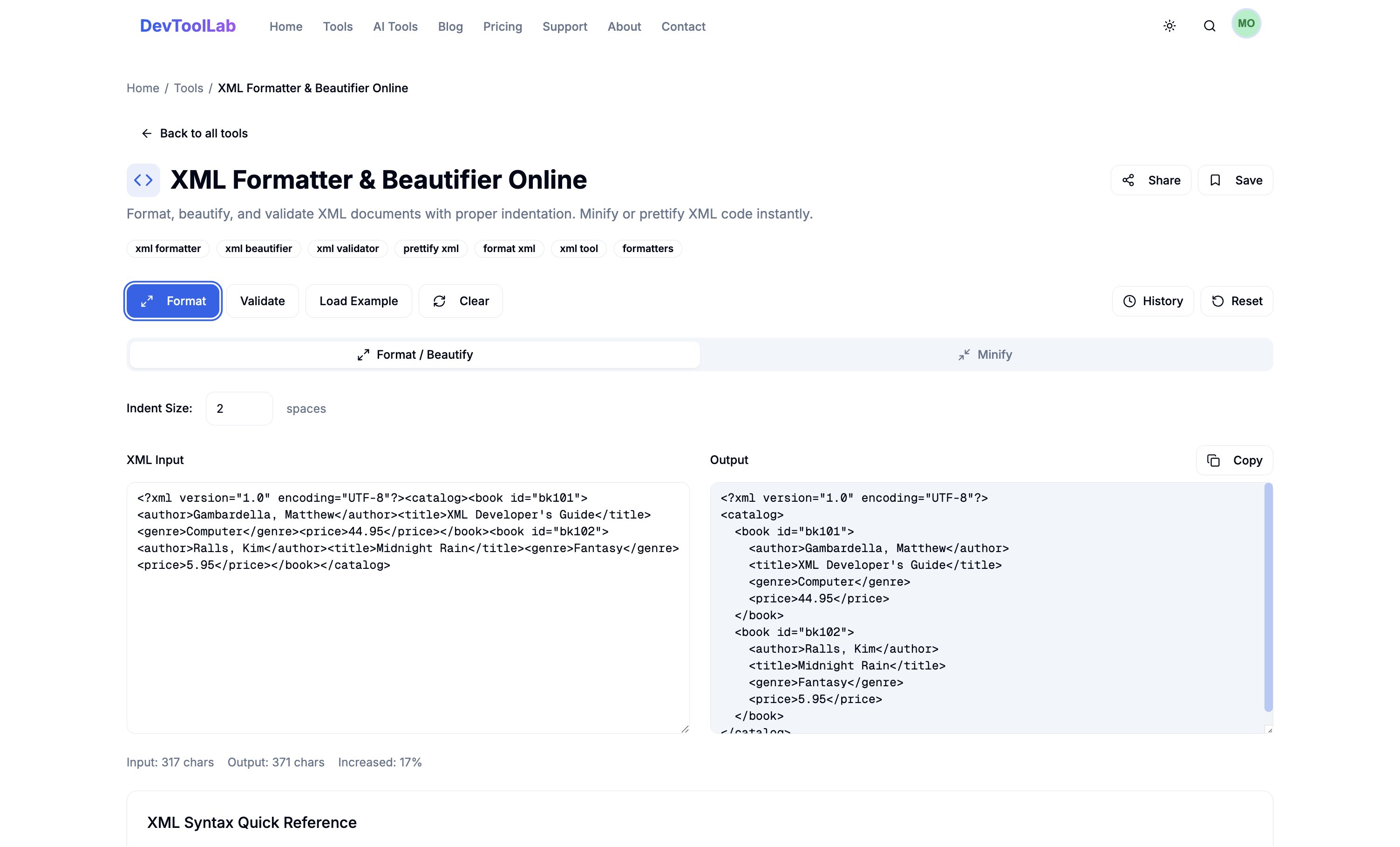
Task: Click the Share icon button
Action: [x=1150, y=180]
